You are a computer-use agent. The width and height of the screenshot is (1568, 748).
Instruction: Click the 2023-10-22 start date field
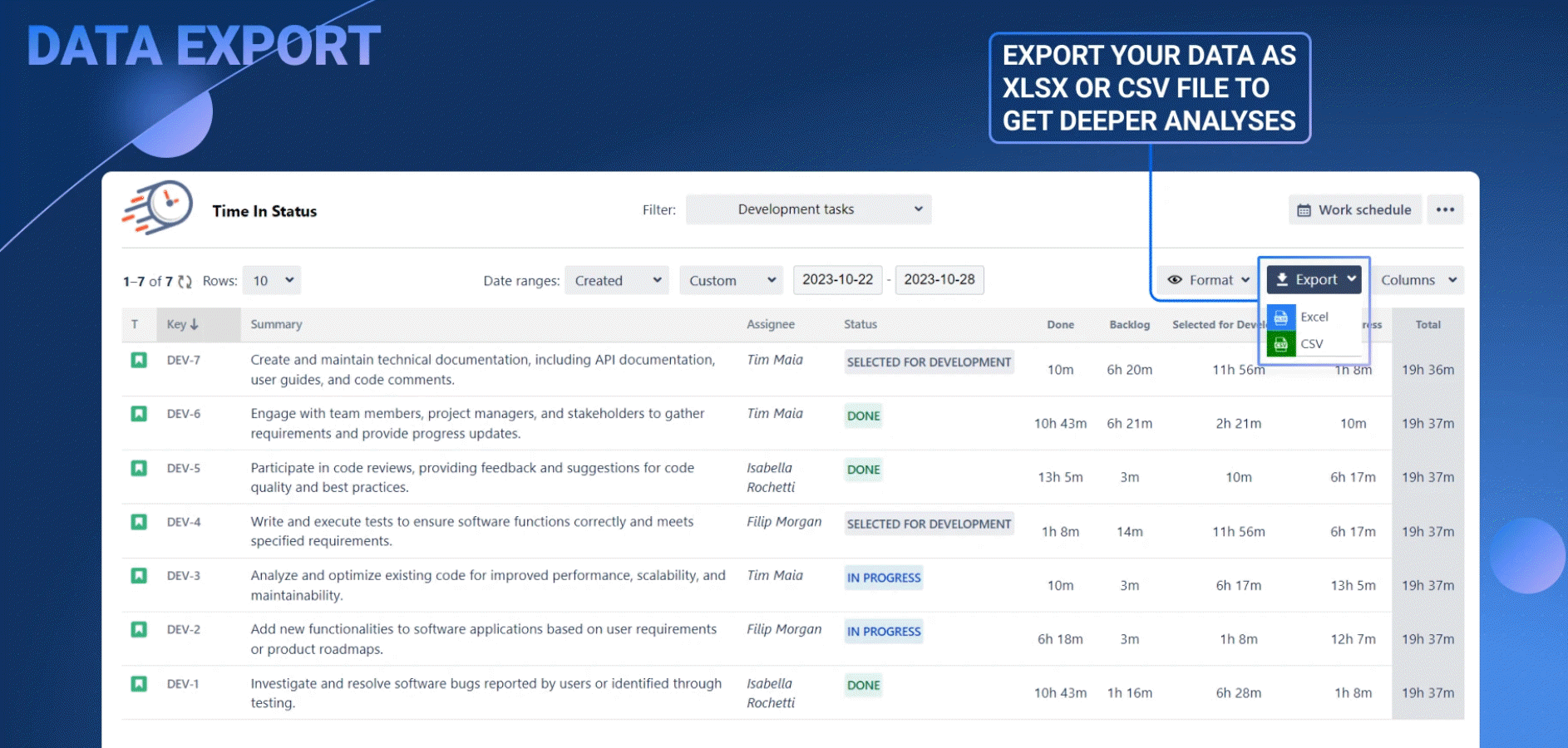click(838, 280)
